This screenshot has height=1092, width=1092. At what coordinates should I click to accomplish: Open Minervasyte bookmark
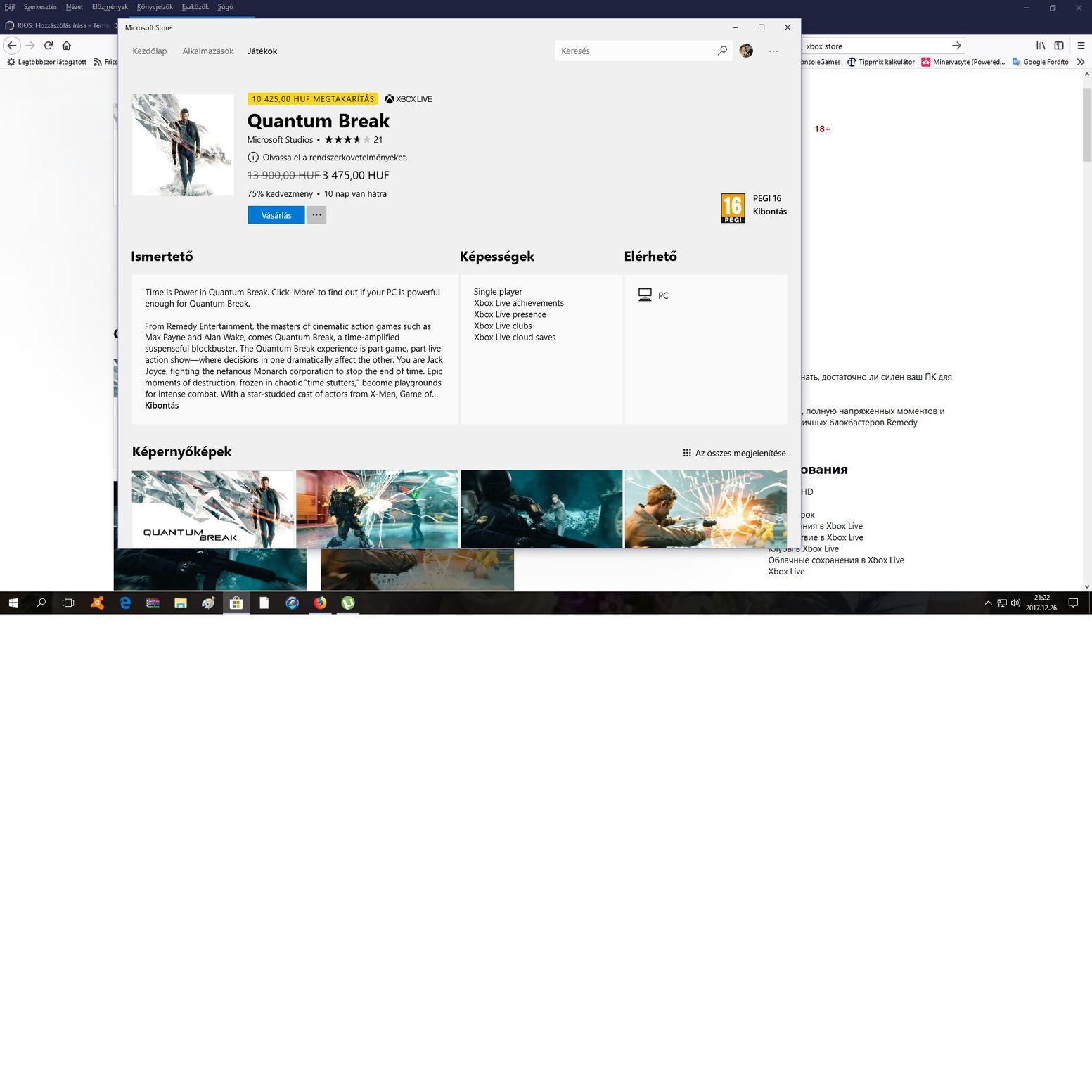coord(963,62)
